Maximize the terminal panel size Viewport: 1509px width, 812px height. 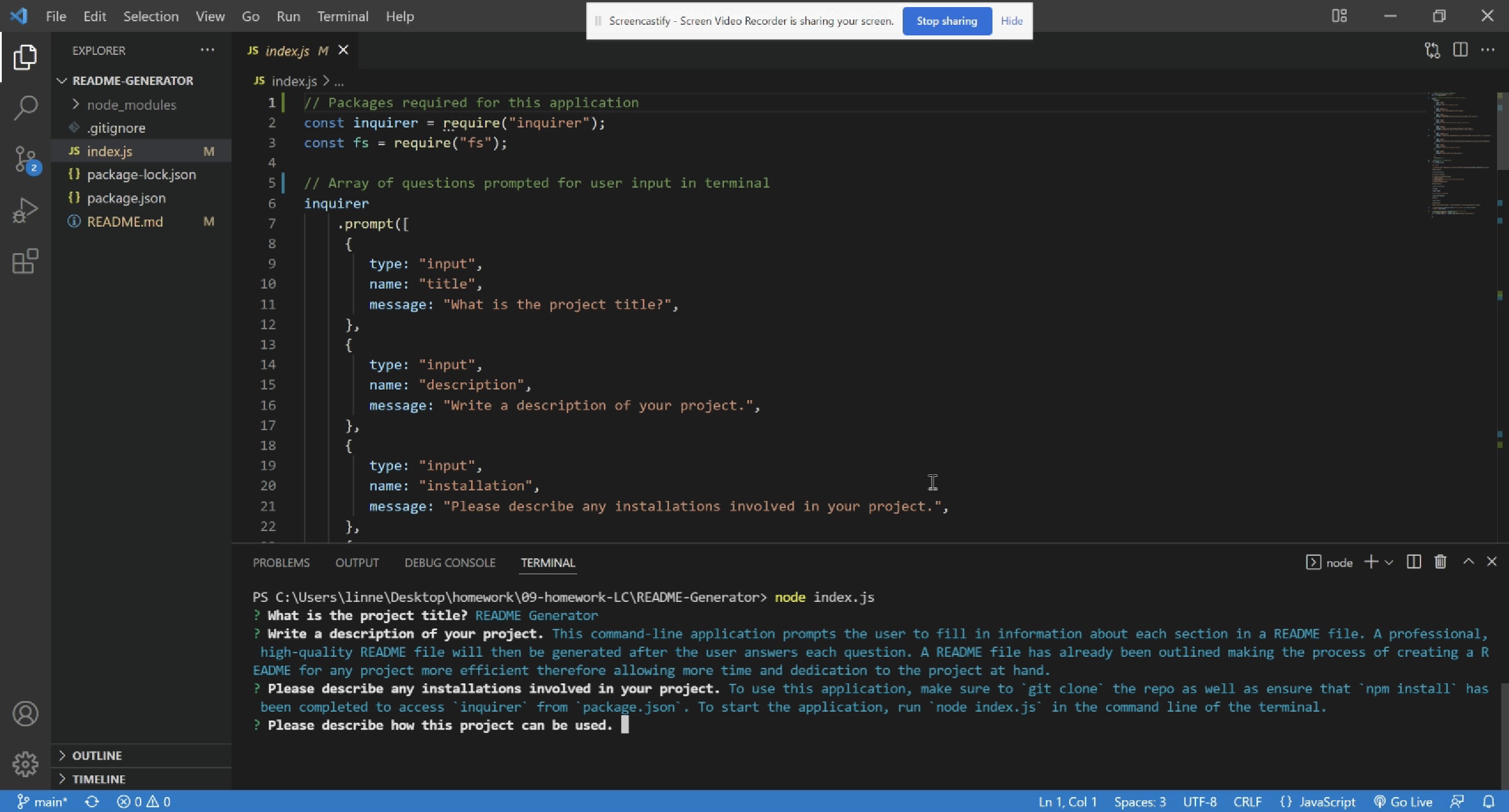pos(1468,562)
